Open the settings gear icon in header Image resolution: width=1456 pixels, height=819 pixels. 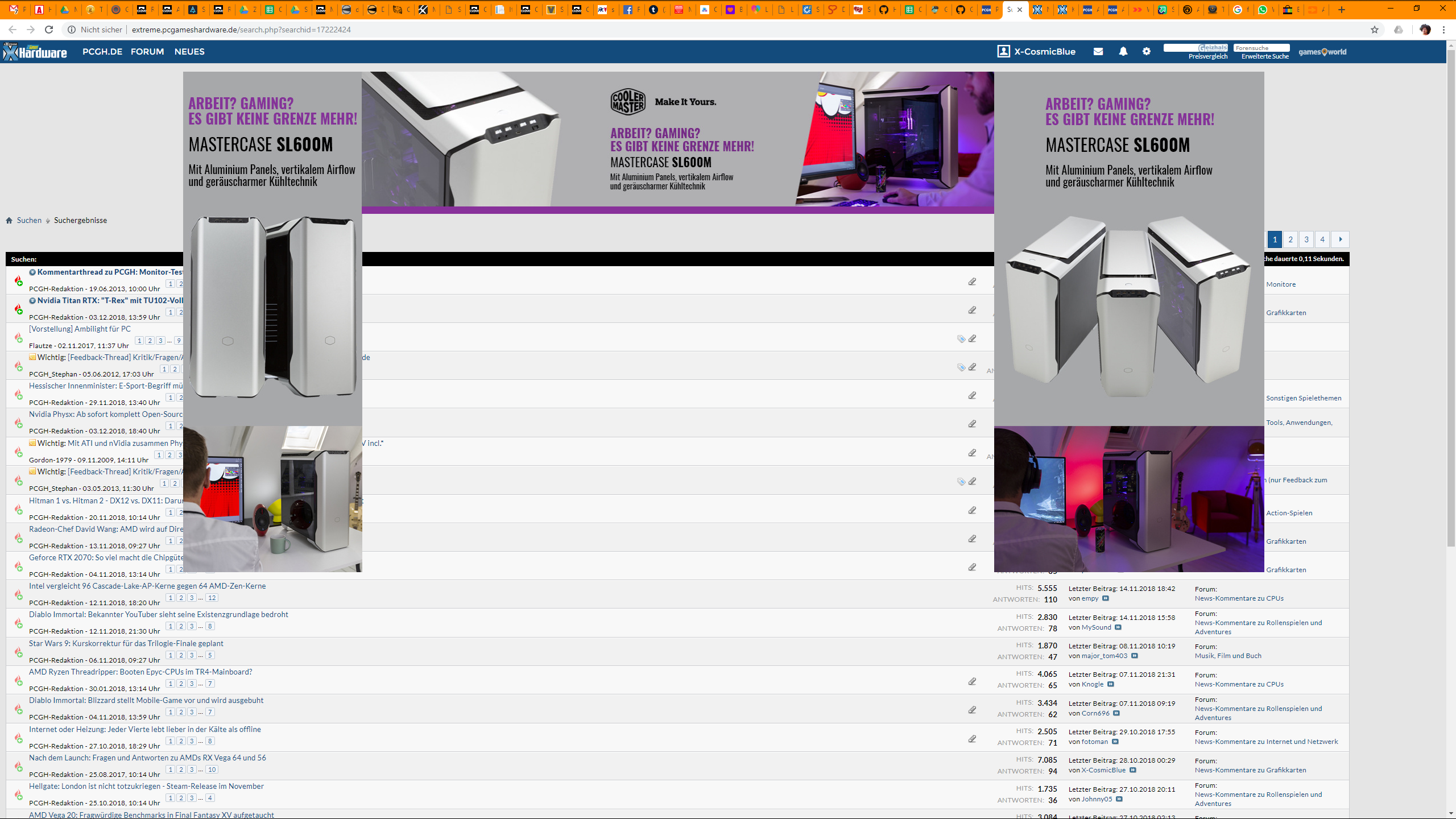point(1146,51)
